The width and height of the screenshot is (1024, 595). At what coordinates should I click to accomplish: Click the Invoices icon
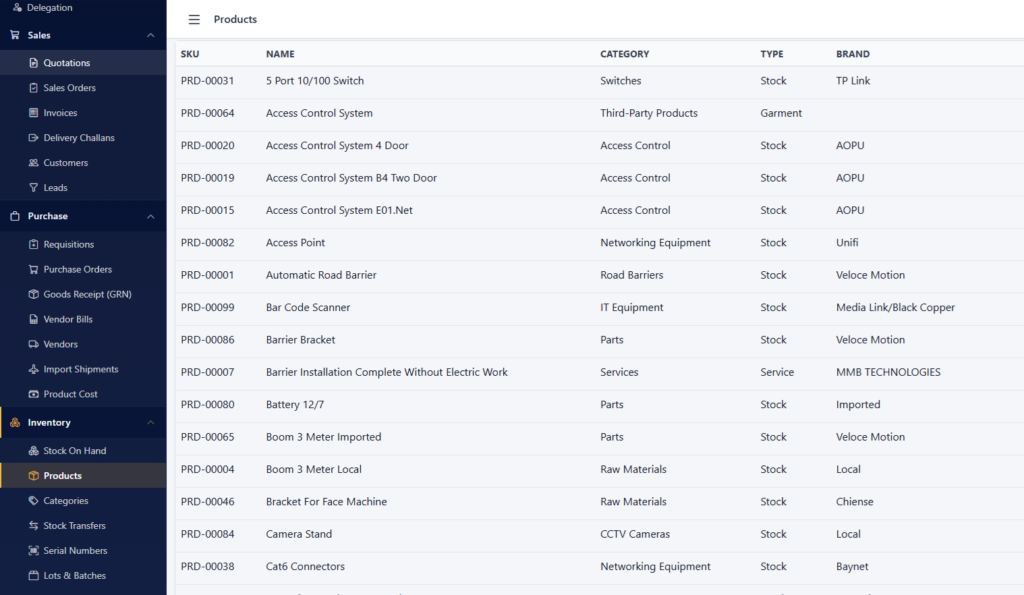click(x=33, y=112)
